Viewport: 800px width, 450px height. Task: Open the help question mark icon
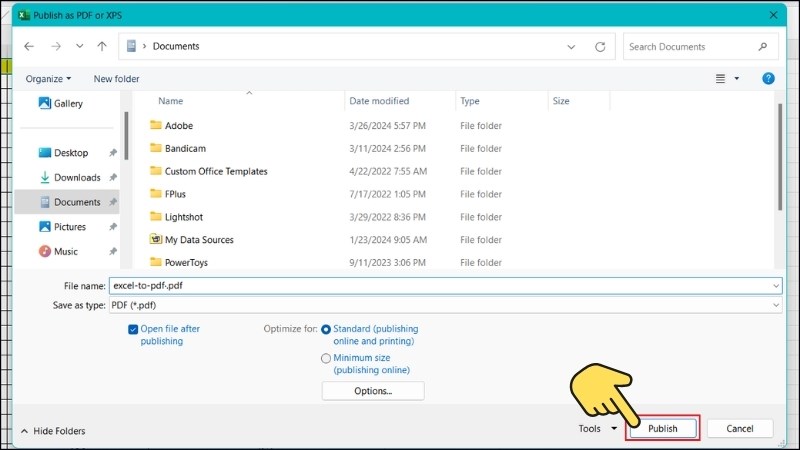point(768,78)
